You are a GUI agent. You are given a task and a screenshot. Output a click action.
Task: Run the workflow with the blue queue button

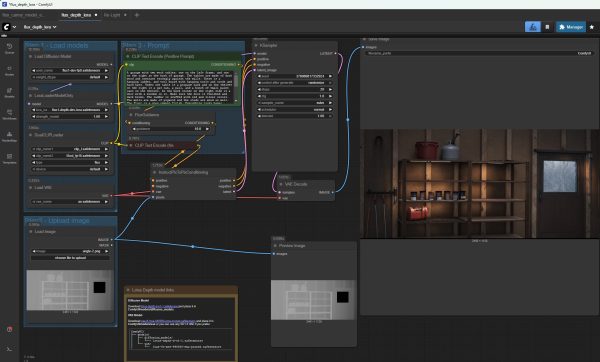pos(533,27)
